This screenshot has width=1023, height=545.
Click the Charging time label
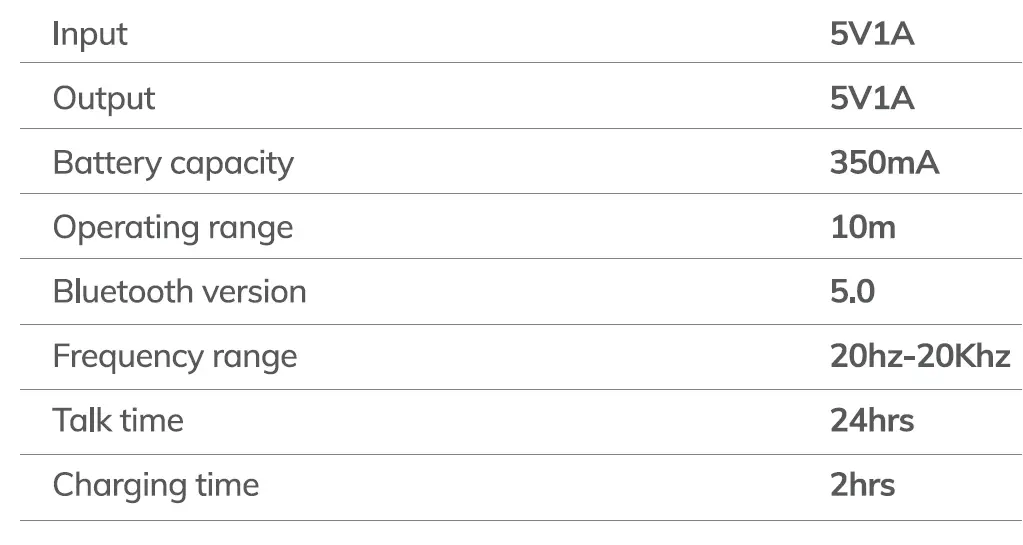pos(156,486)
